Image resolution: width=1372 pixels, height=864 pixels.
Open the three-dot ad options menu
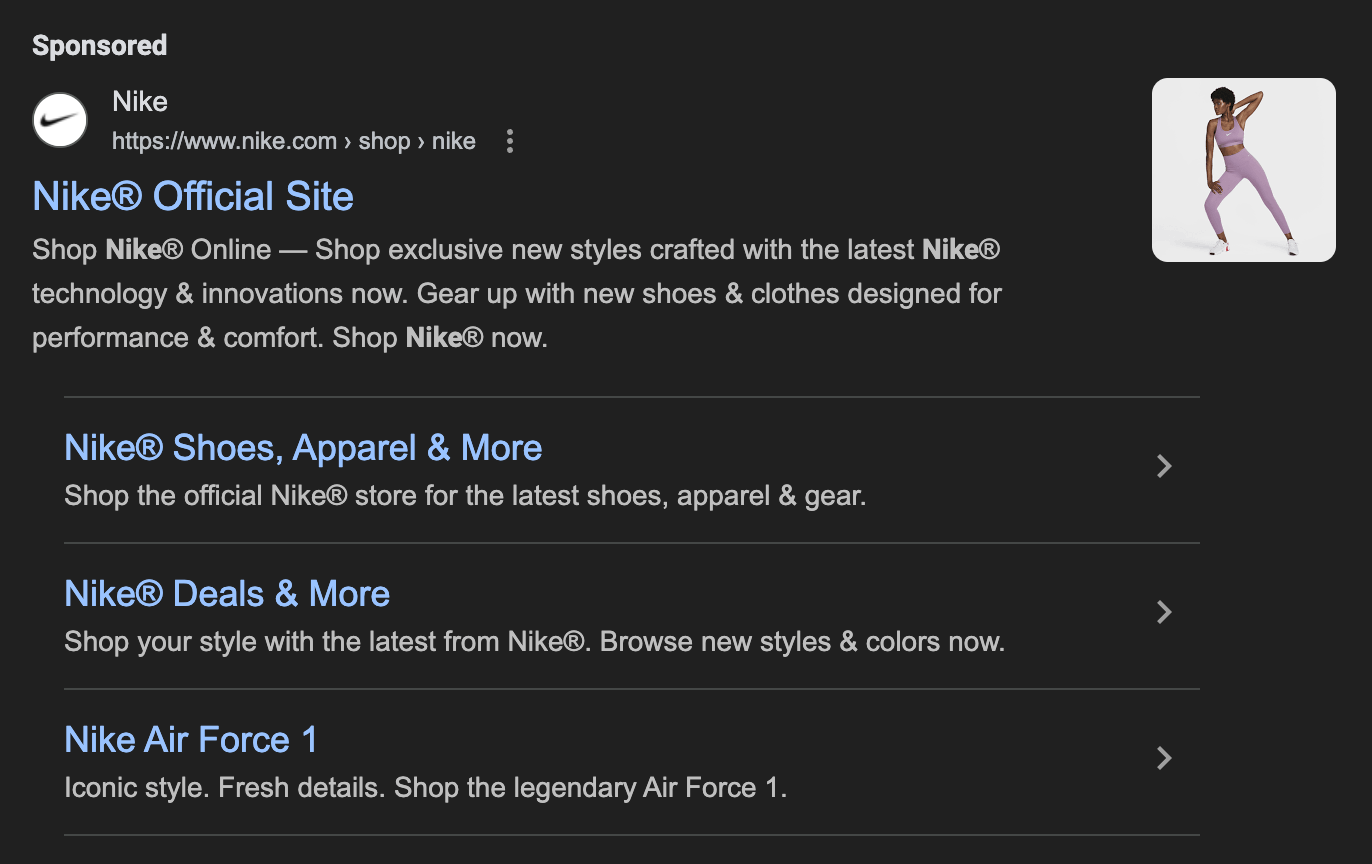[510, 141]
